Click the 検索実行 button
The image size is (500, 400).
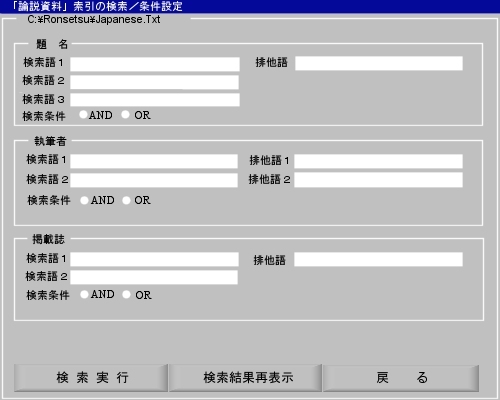[x=91, y=378]
